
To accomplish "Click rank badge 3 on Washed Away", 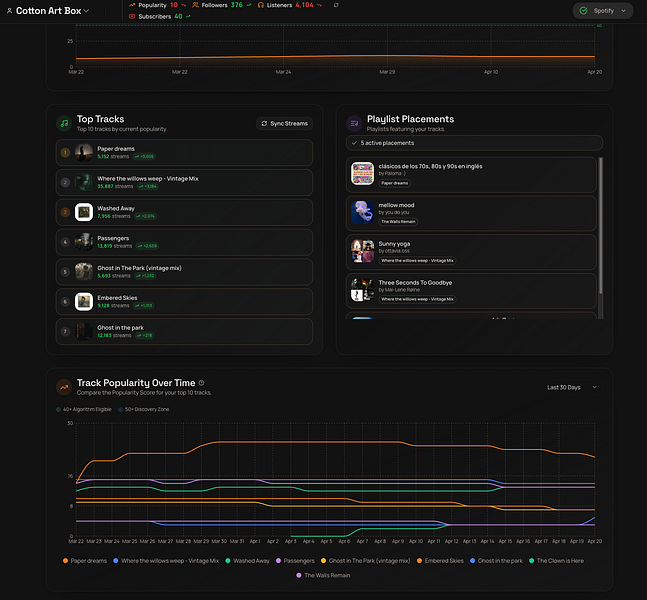I will (65, 212).
